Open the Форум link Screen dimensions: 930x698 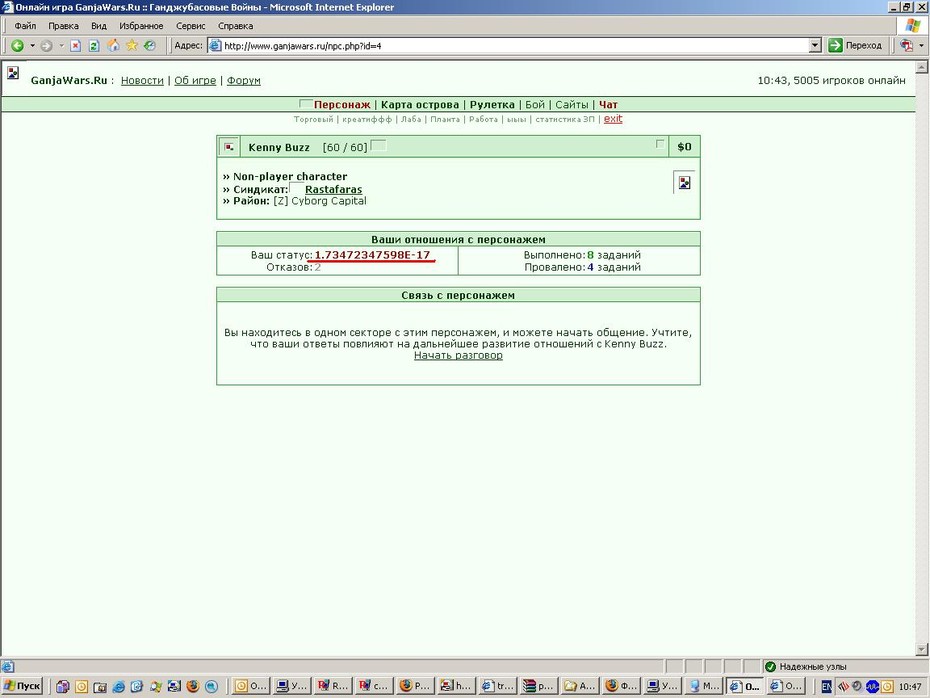click(x=244, y=81)
